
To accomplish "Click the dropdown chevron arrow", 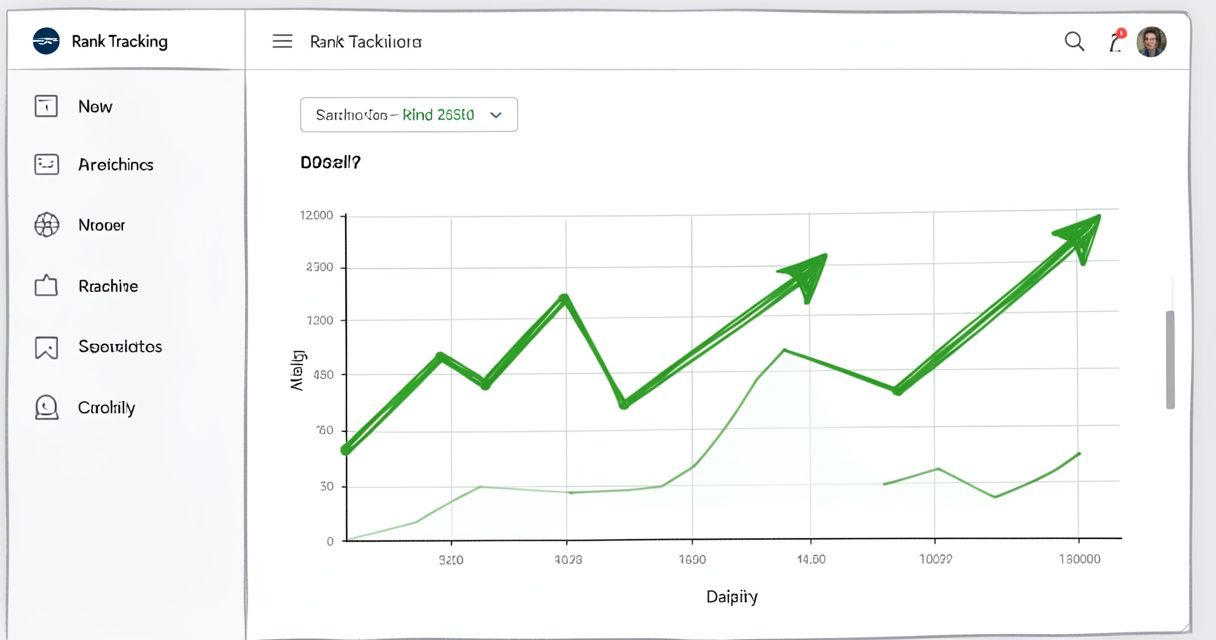I will [495, 115].
